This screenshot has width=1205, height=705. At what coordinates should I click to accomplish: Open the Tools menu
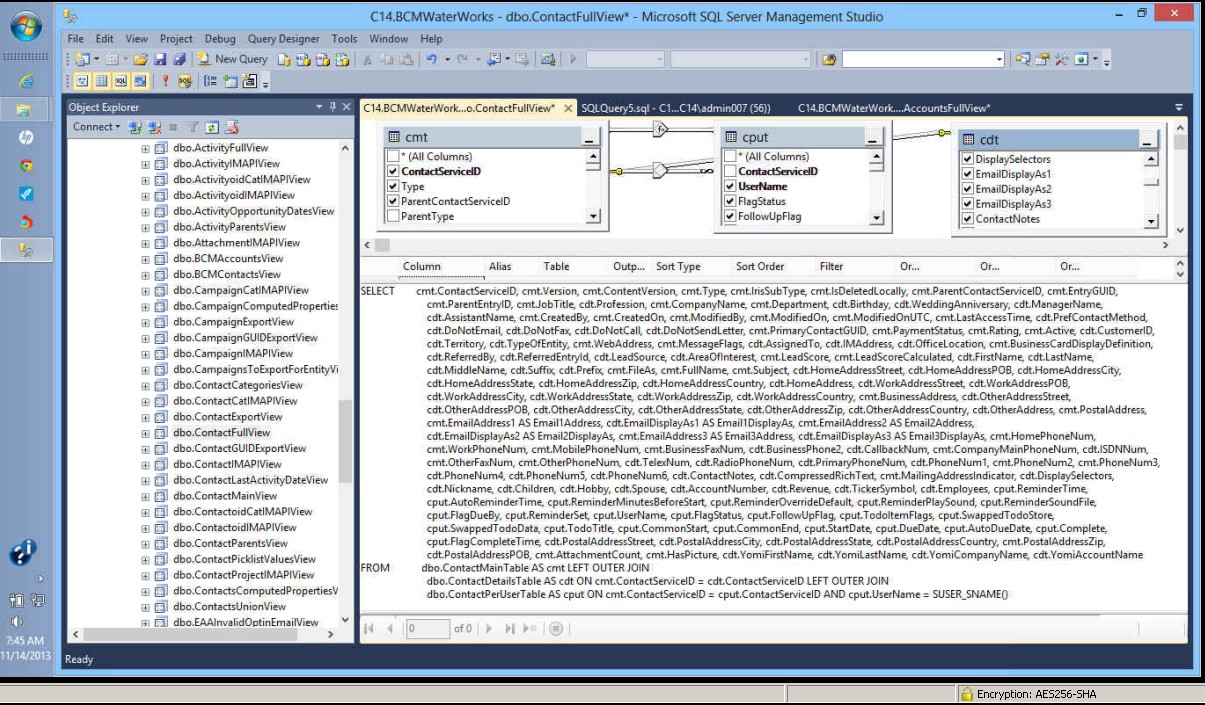(344, 39)
